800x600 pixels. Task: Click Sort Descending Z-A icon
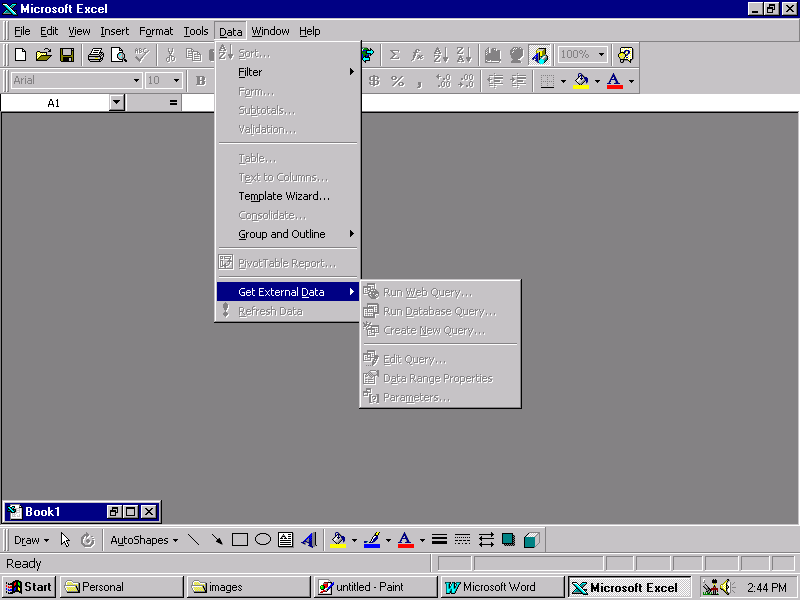coord(464,55)
